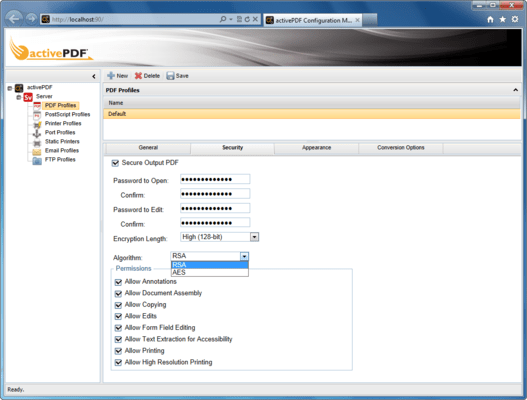This screenshot has height=400, width=527.
Task: Switch to the Appearance tab
Action: pyautogui.click(x=317, y=148)
